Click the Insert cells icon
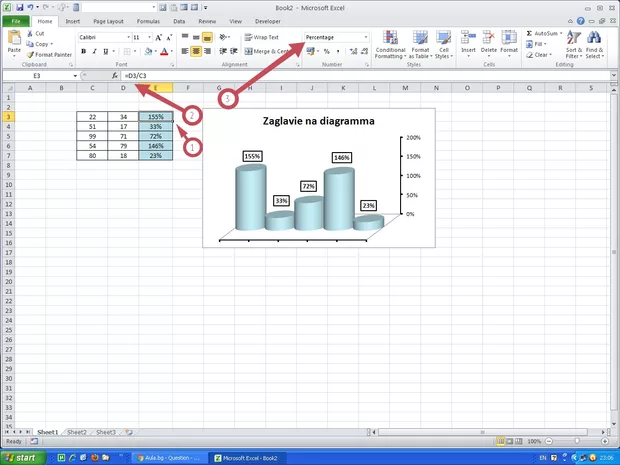620x465 pixels. click(x=468, y=38)
